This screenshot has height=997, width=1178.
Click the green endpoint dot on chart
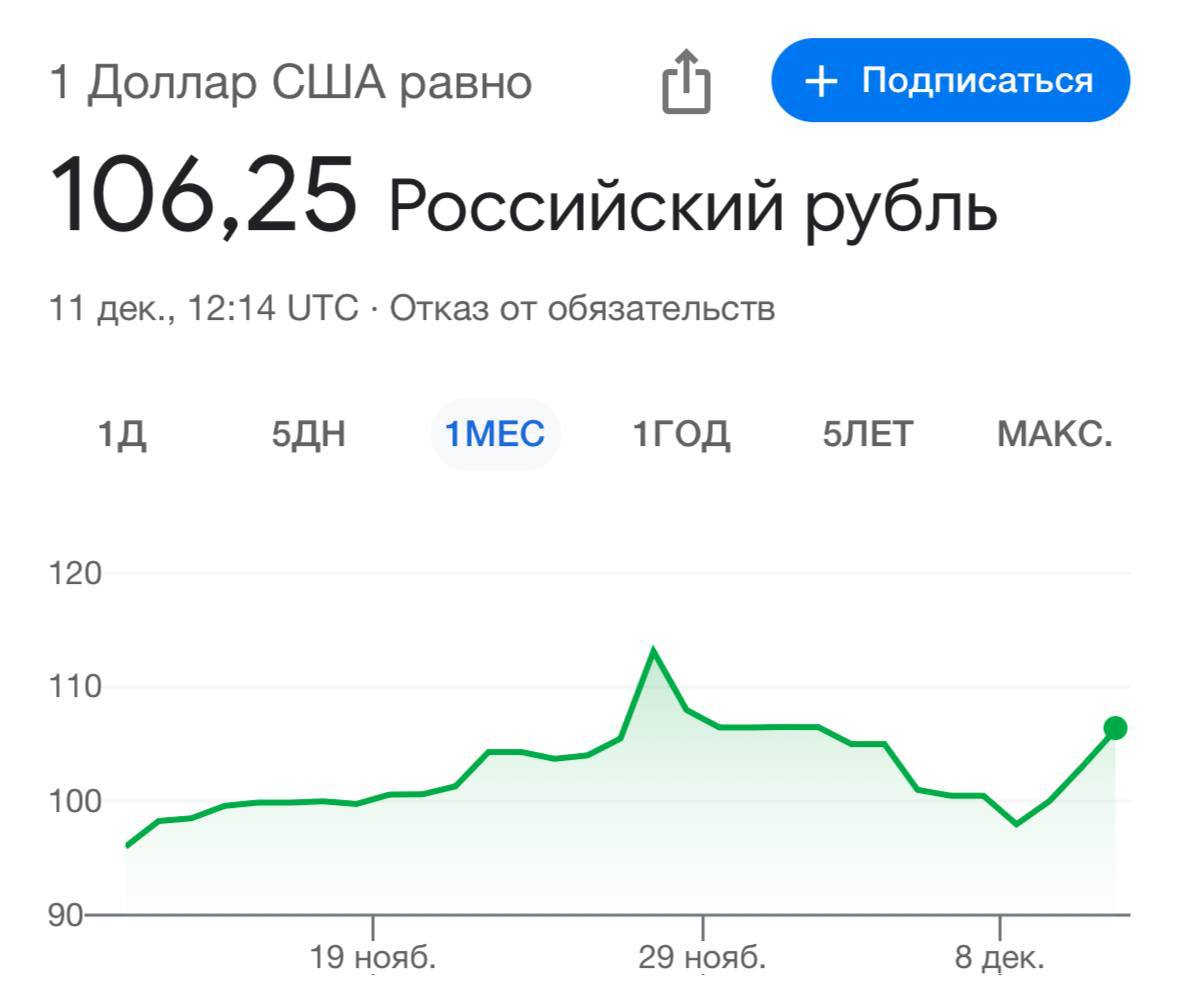[x=1115, y=728]
